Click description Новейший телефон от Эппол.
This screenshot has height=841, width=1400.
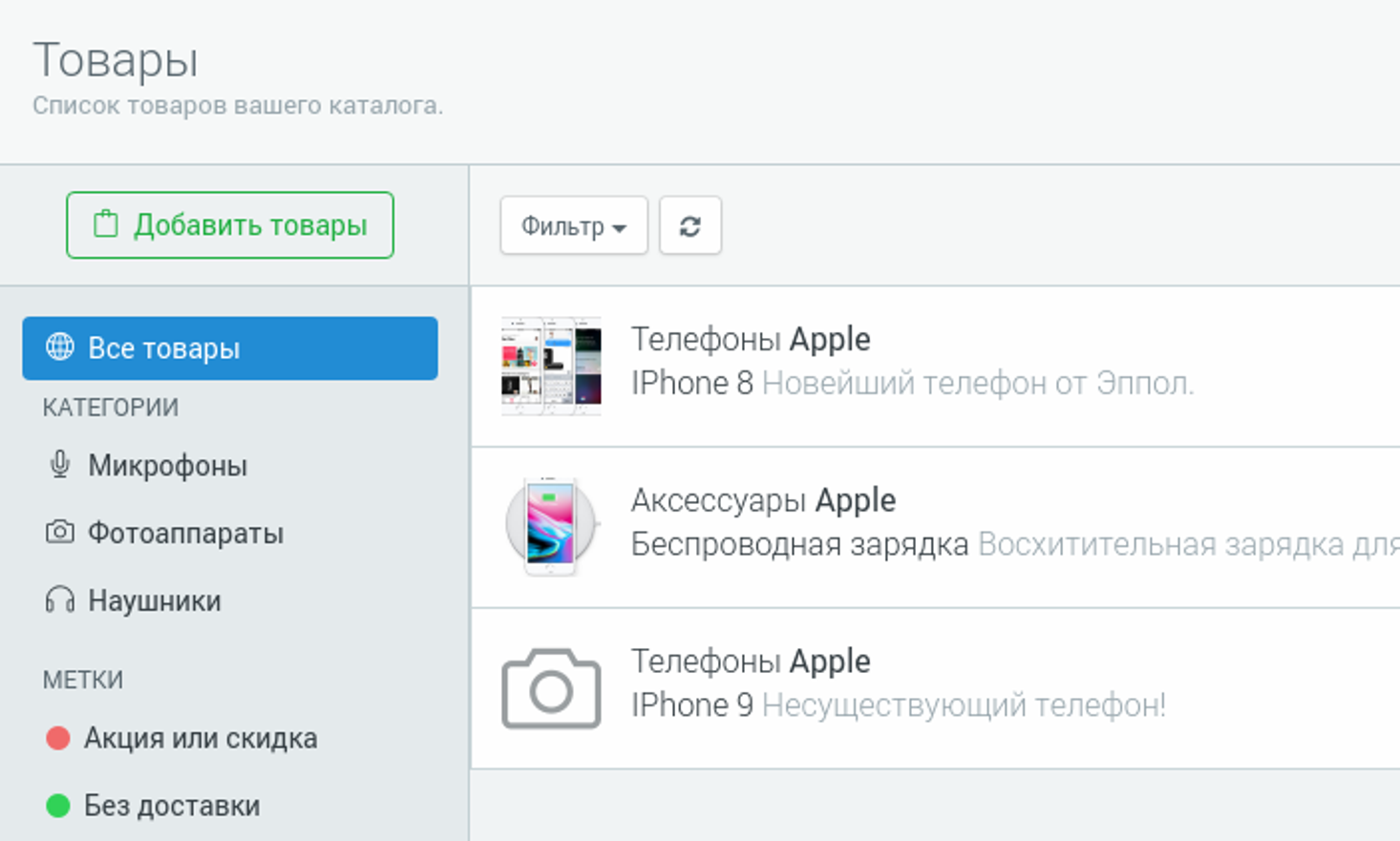point(978,384)
